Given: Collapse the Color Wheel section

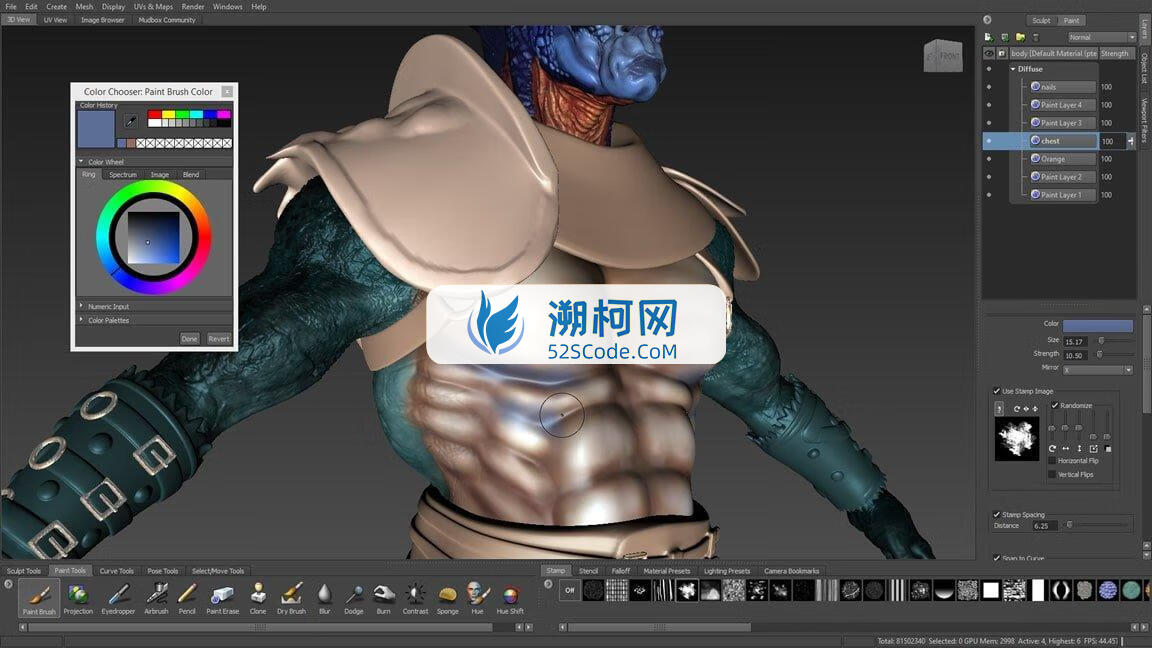Looking at the screenshot, I should pyautogui.click(x=82, y=162).
